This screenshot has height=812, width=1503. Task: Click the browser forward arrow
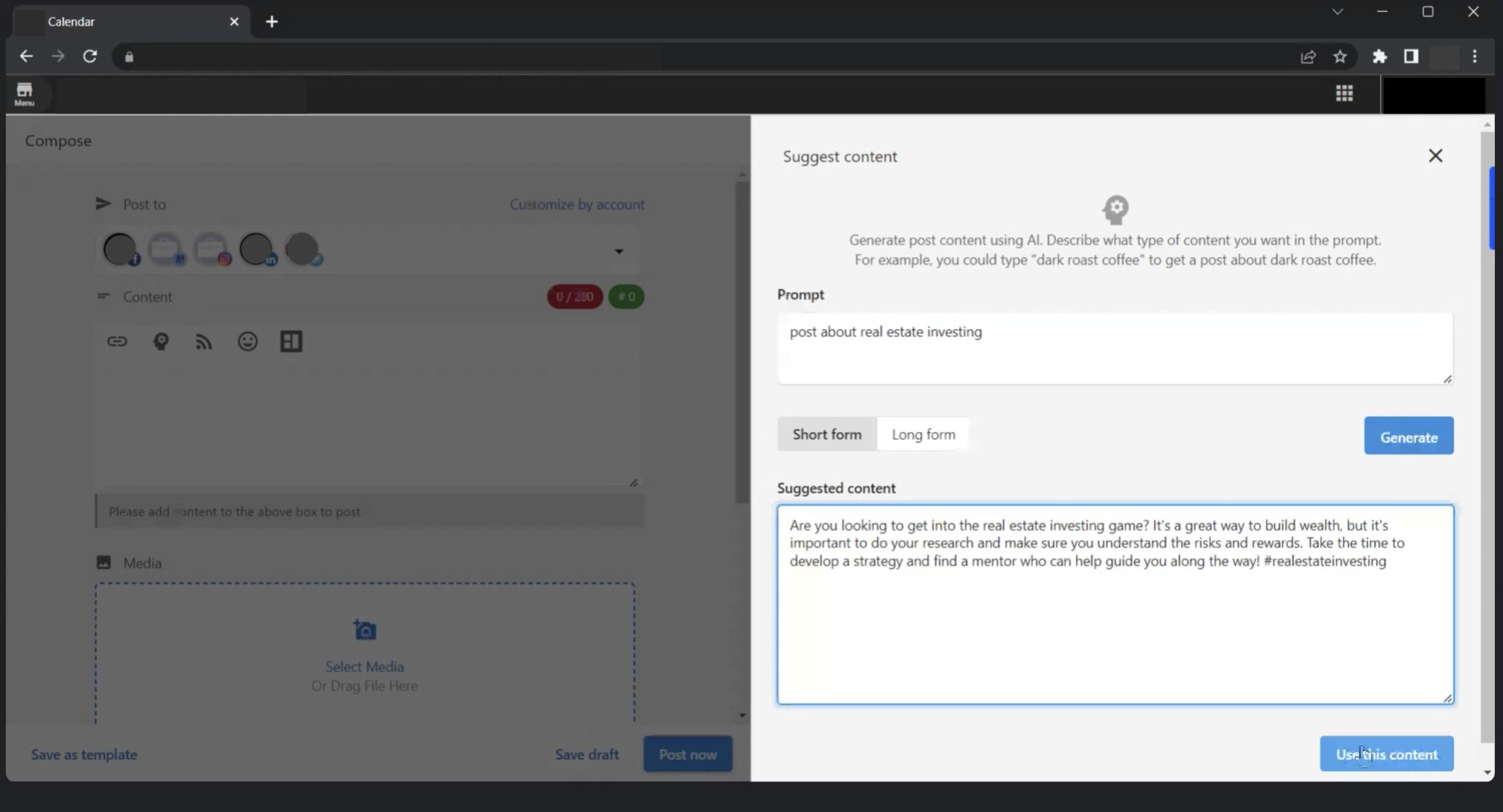(x=58, y=56)
